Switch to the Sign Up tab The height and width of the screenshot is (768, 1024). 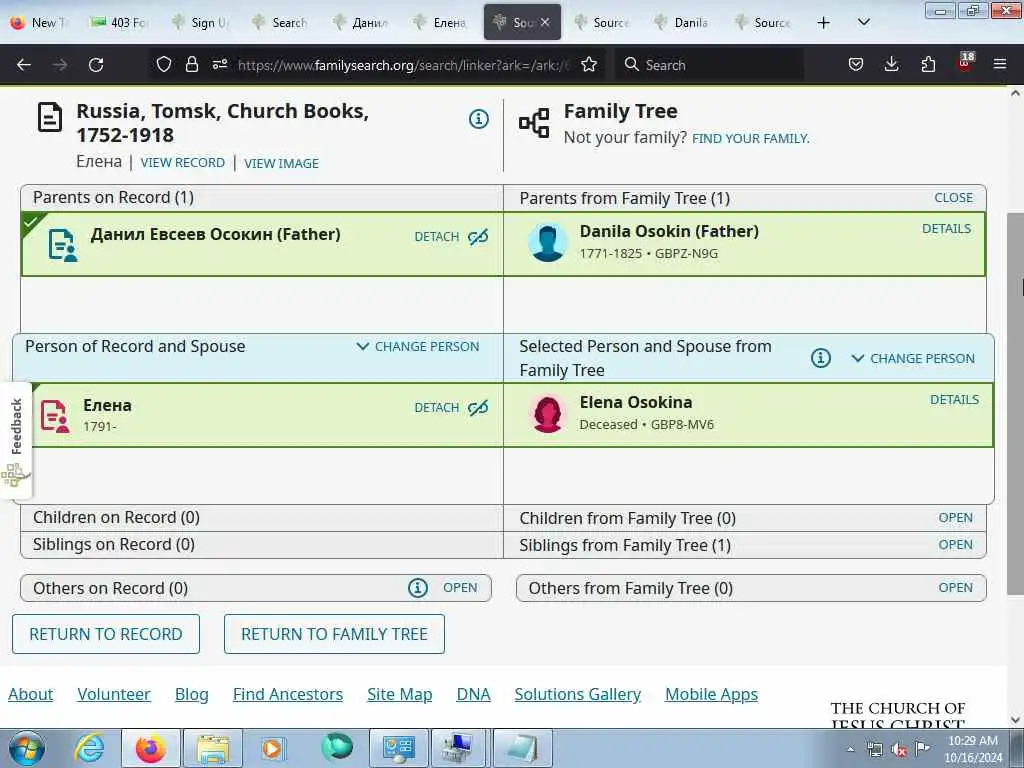(200, 22)
